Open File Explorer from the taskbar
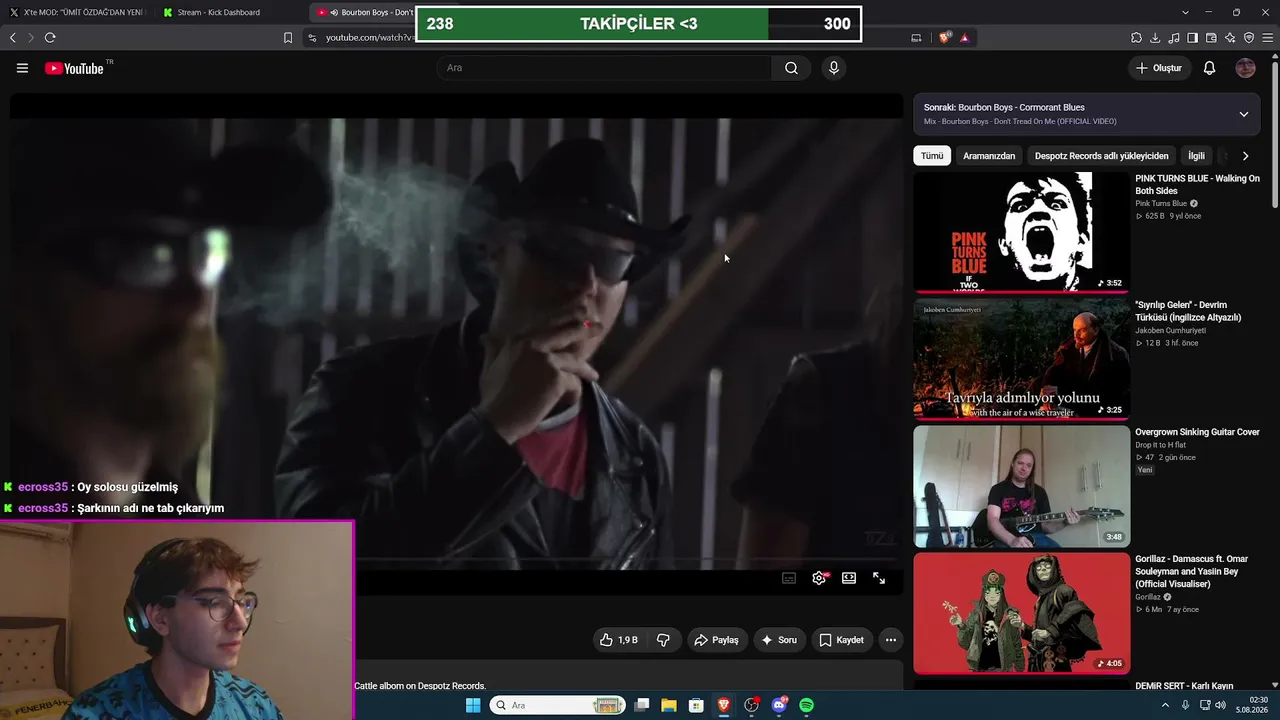The image size is (1280, 720). (669, 705)
